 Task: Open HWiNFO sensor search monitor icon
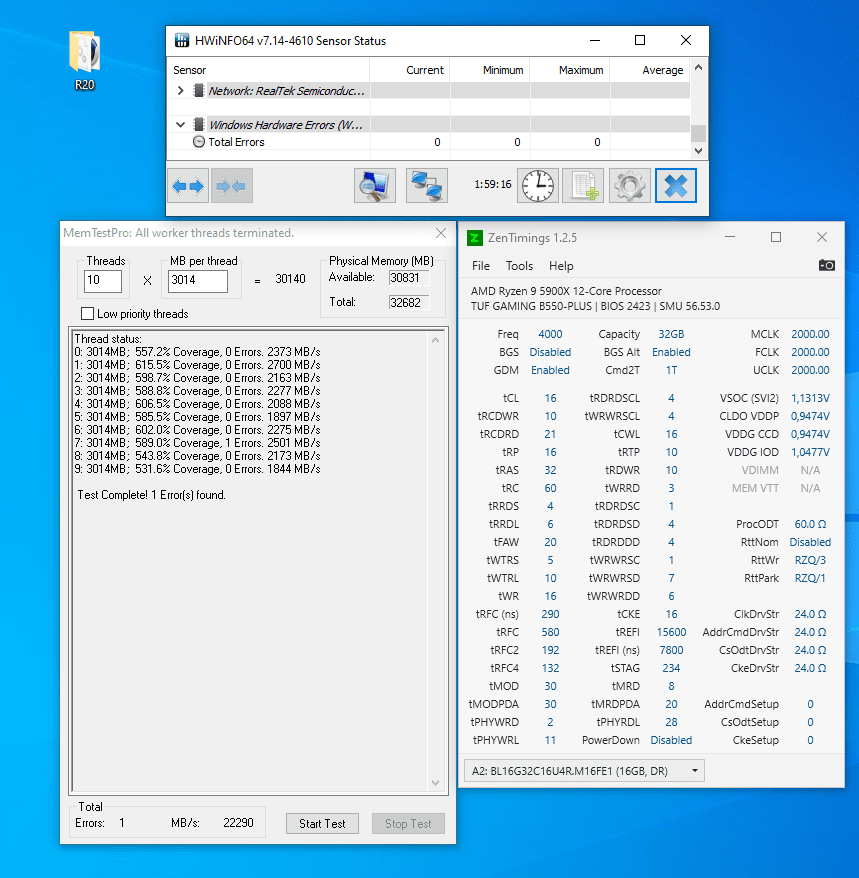(x=375, y=186)
